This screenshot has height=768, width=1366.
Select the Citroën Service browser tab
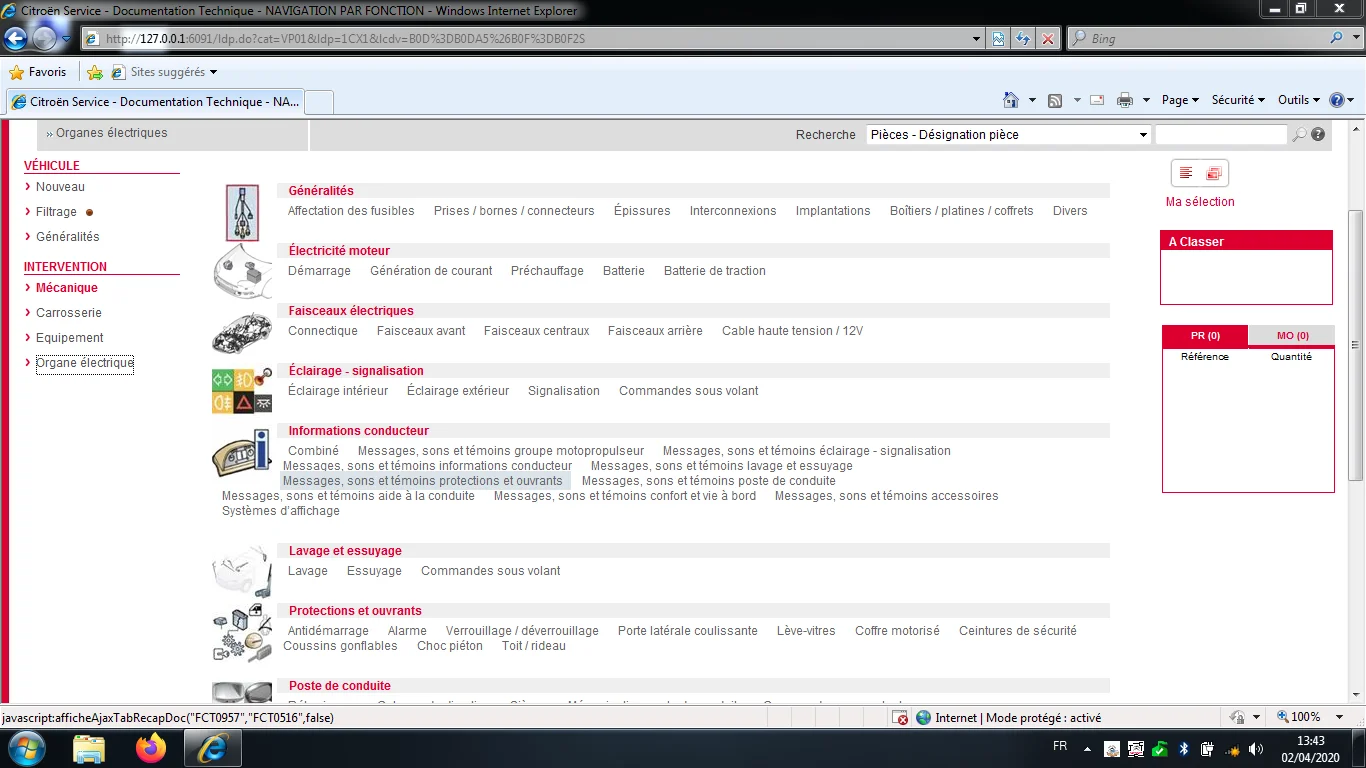[154, 102]
